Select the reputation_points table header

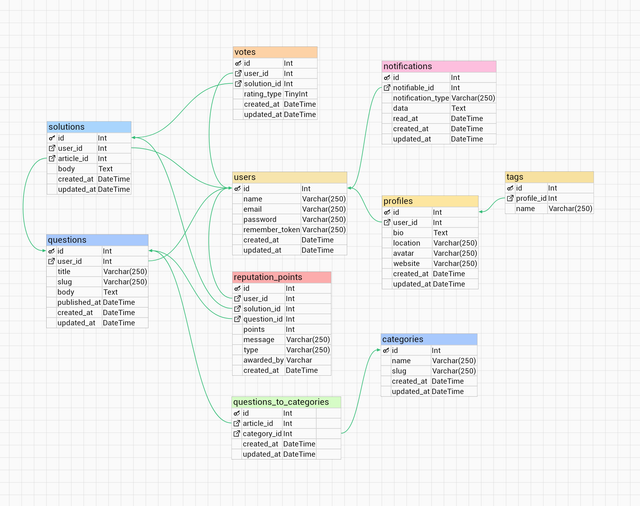click(x=282, y=277)
